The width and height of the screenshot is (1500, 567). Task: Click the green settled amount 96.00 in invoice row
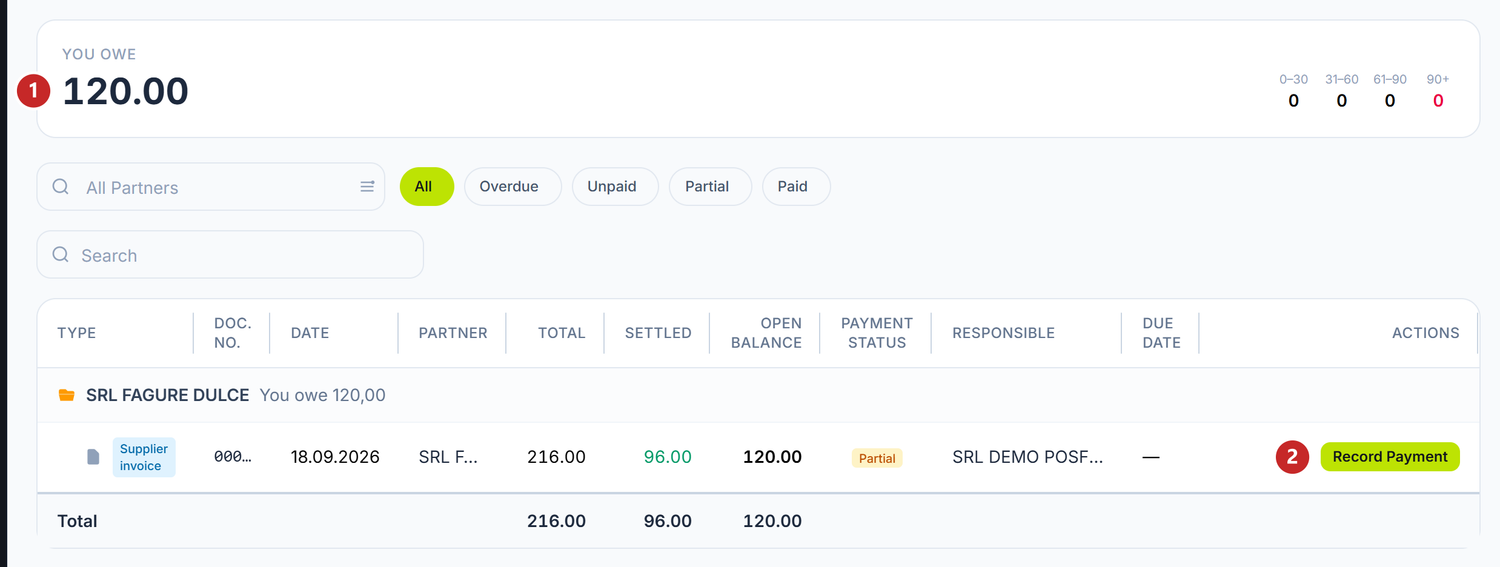[668, 457]
